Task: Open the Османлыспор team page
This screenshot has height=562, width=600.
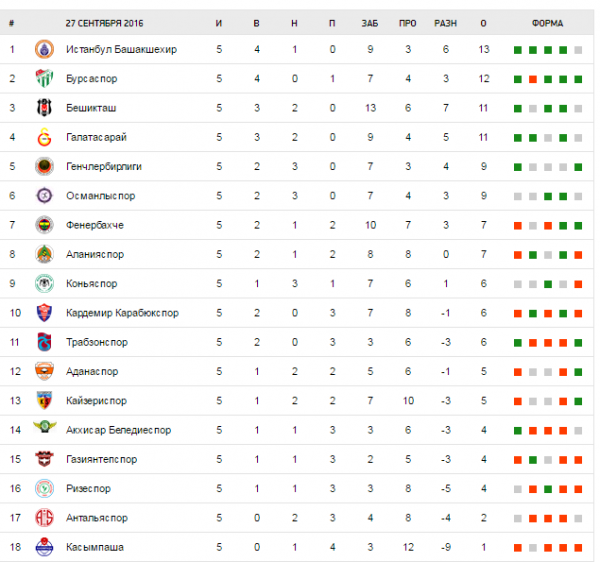Action: tap(100, 195)
